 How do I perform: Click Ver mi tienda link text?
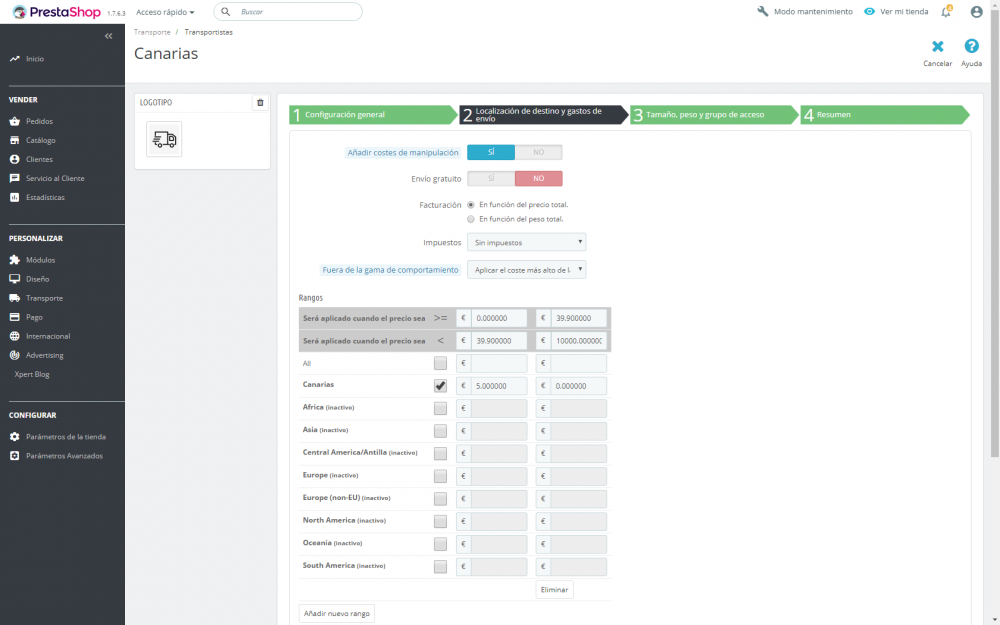tap(904, 11)
